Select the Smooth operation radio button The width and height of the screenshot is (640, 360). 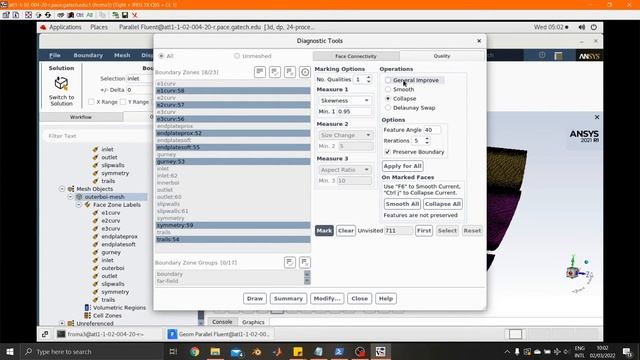388,89
